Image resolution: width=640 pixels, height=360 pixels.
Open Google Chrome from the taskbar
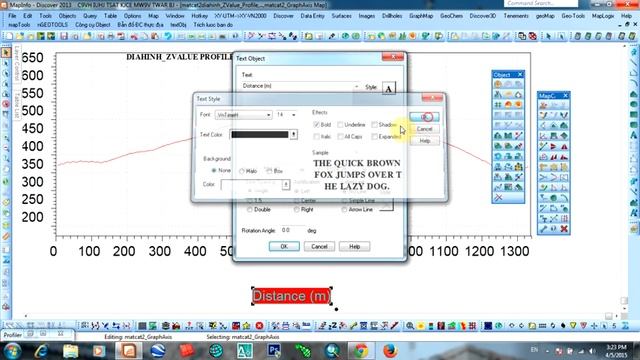(361, 351)
